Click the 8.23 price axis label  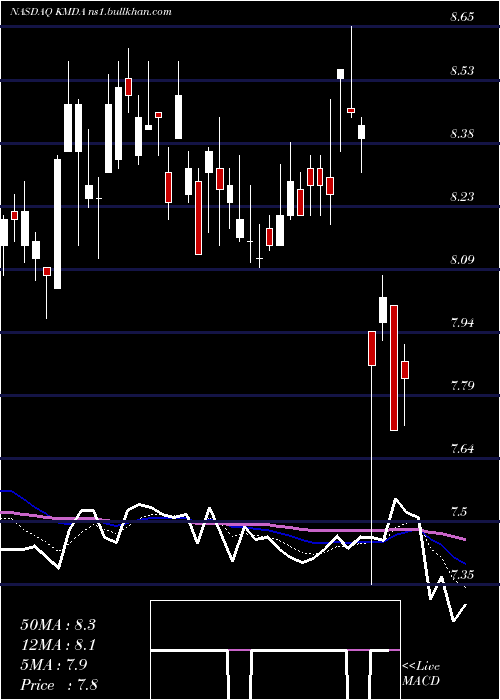(462, 196)
